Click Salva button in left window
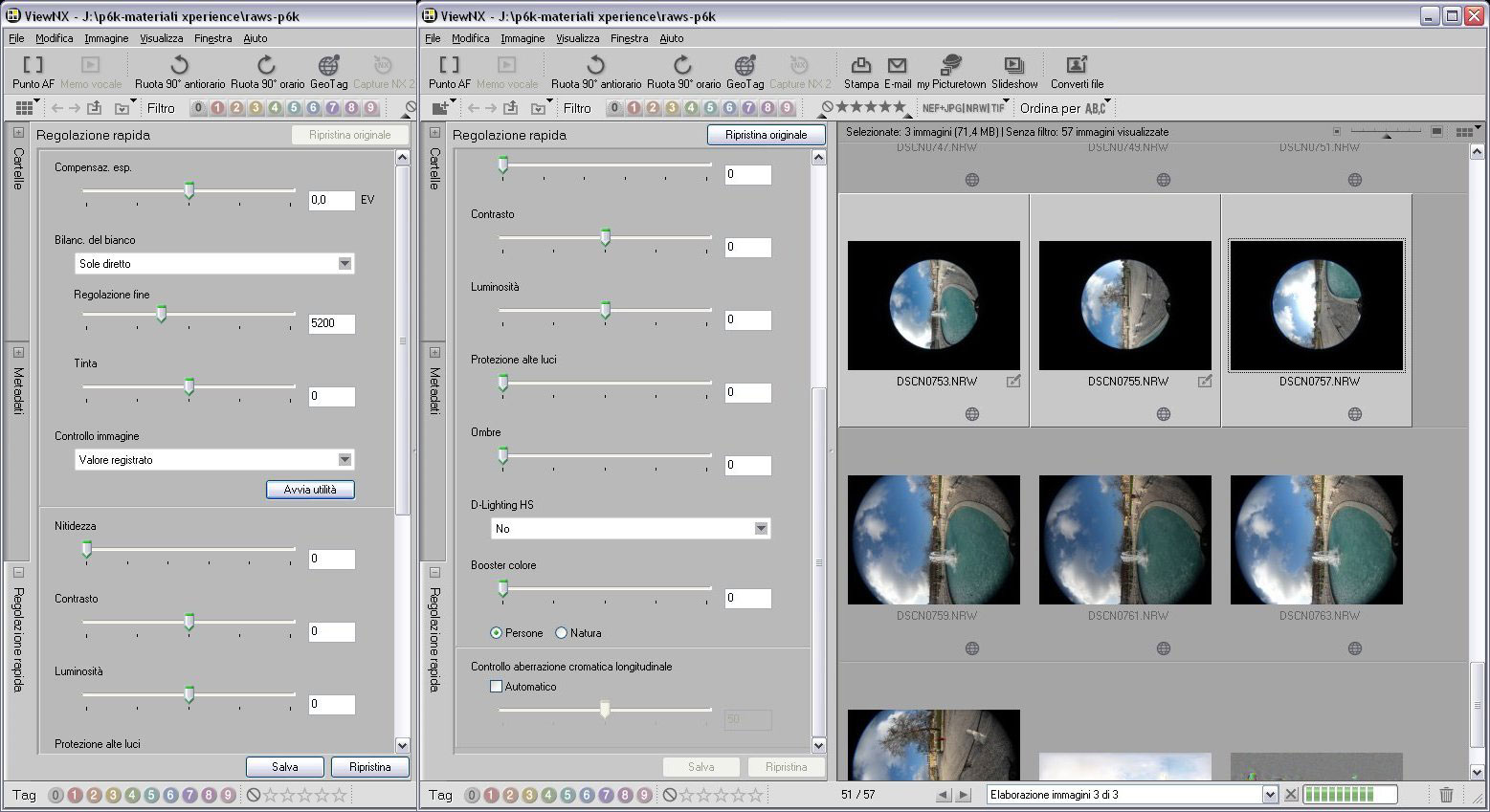 284,767
